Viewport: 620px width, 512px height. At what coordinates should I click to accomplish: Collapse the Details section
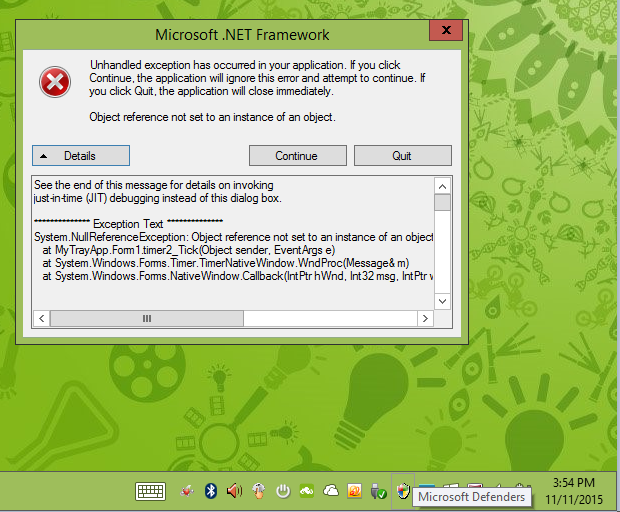tap(81, 156)
